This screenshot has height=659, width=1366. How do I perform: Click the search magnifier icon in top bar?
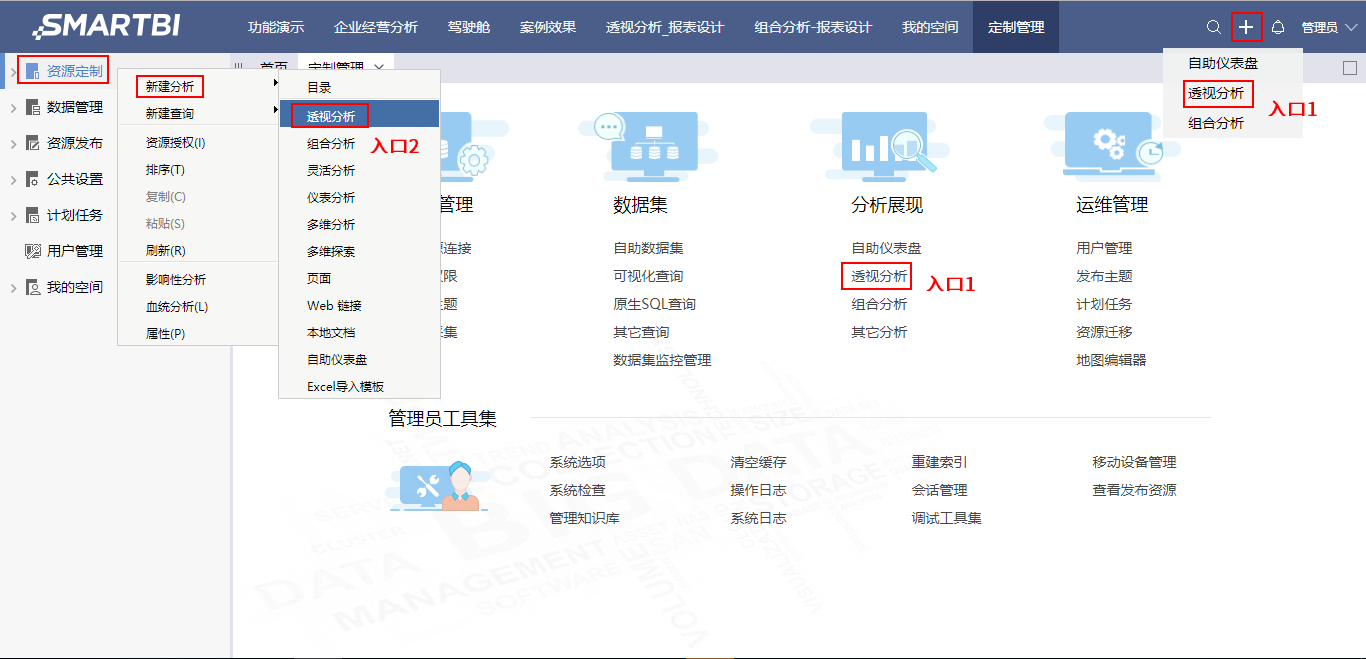pos(1214,27)
